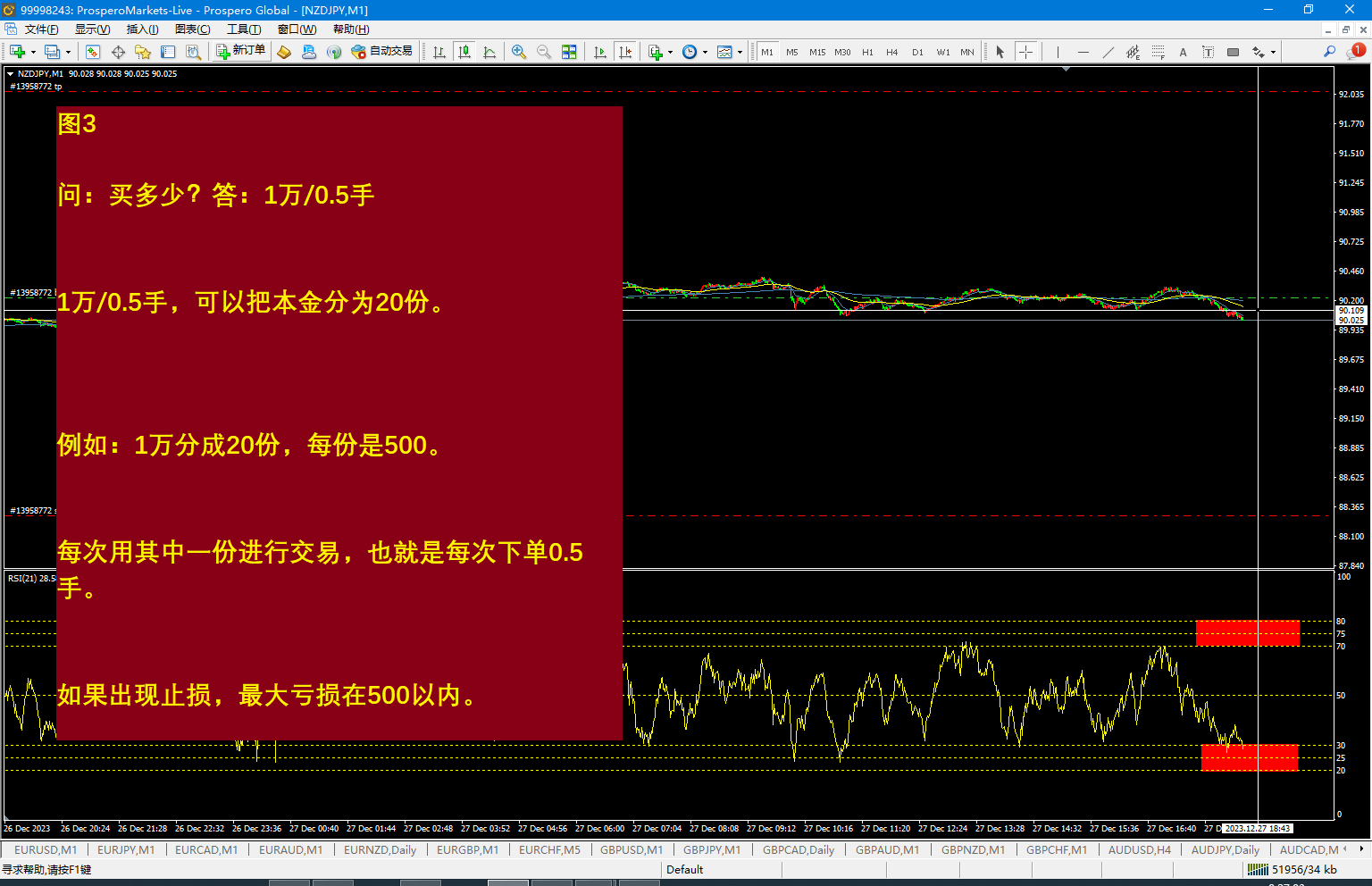Open the search magnifier in the toolbar
This screenshot has width=1372, height=886.
click(1329, 52)
